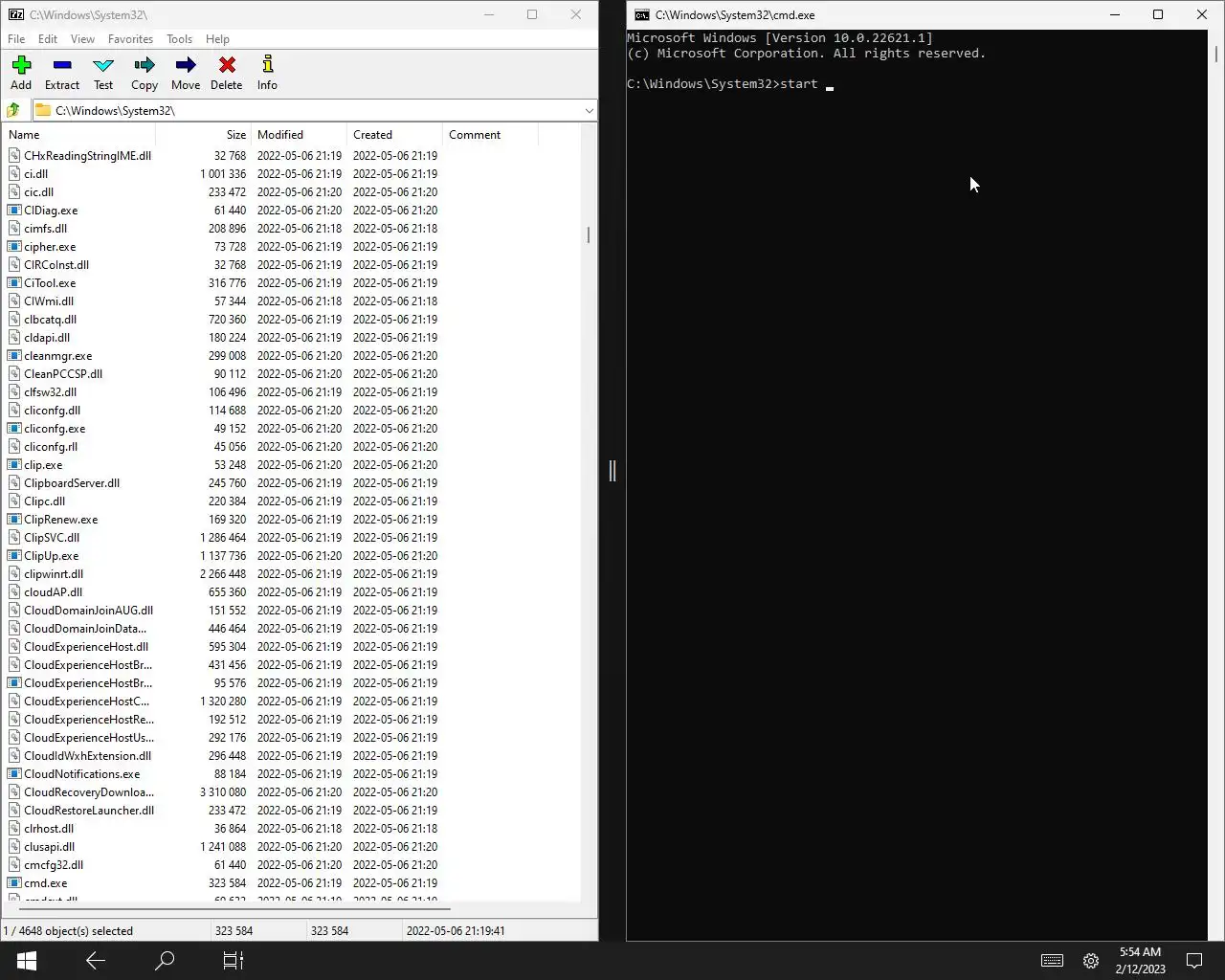The height and width of the screenshot is (980, 1225).
Task: Click the taskbar back arrow
Action: pyautogui.click(x=95, y=960)
